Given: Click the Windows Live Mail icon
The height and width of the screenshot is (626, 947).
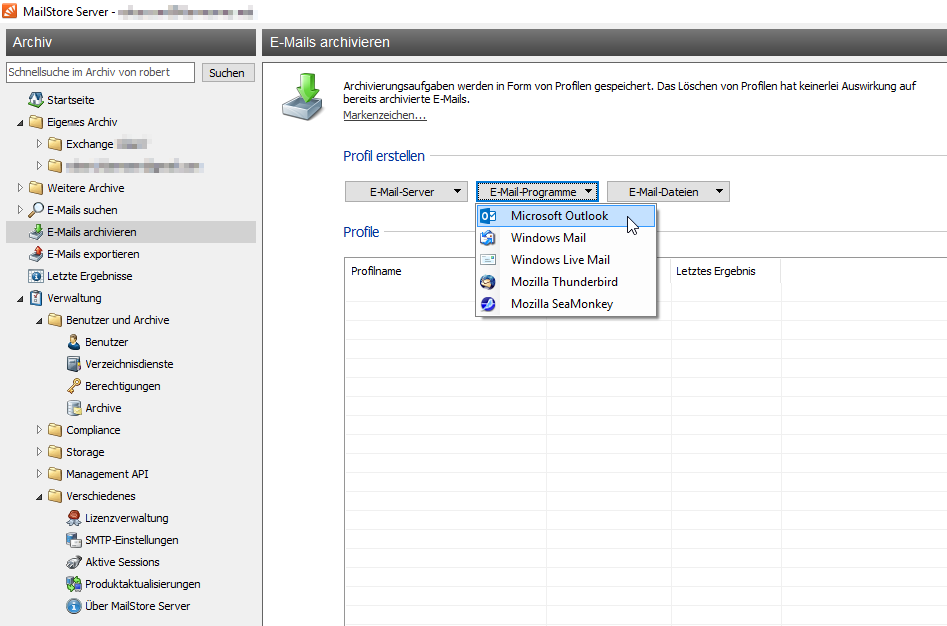Looking at the screenshot, I should point(488,260).
